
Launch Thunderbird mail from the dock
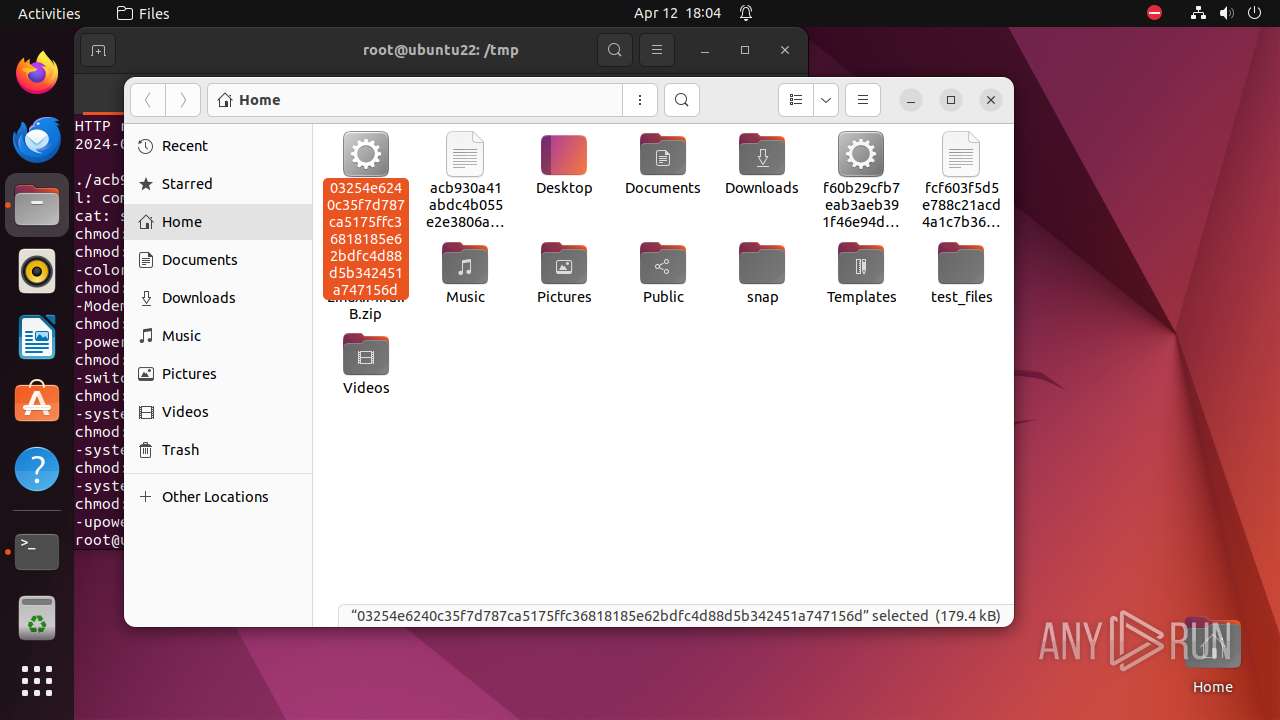pos(37,139)
